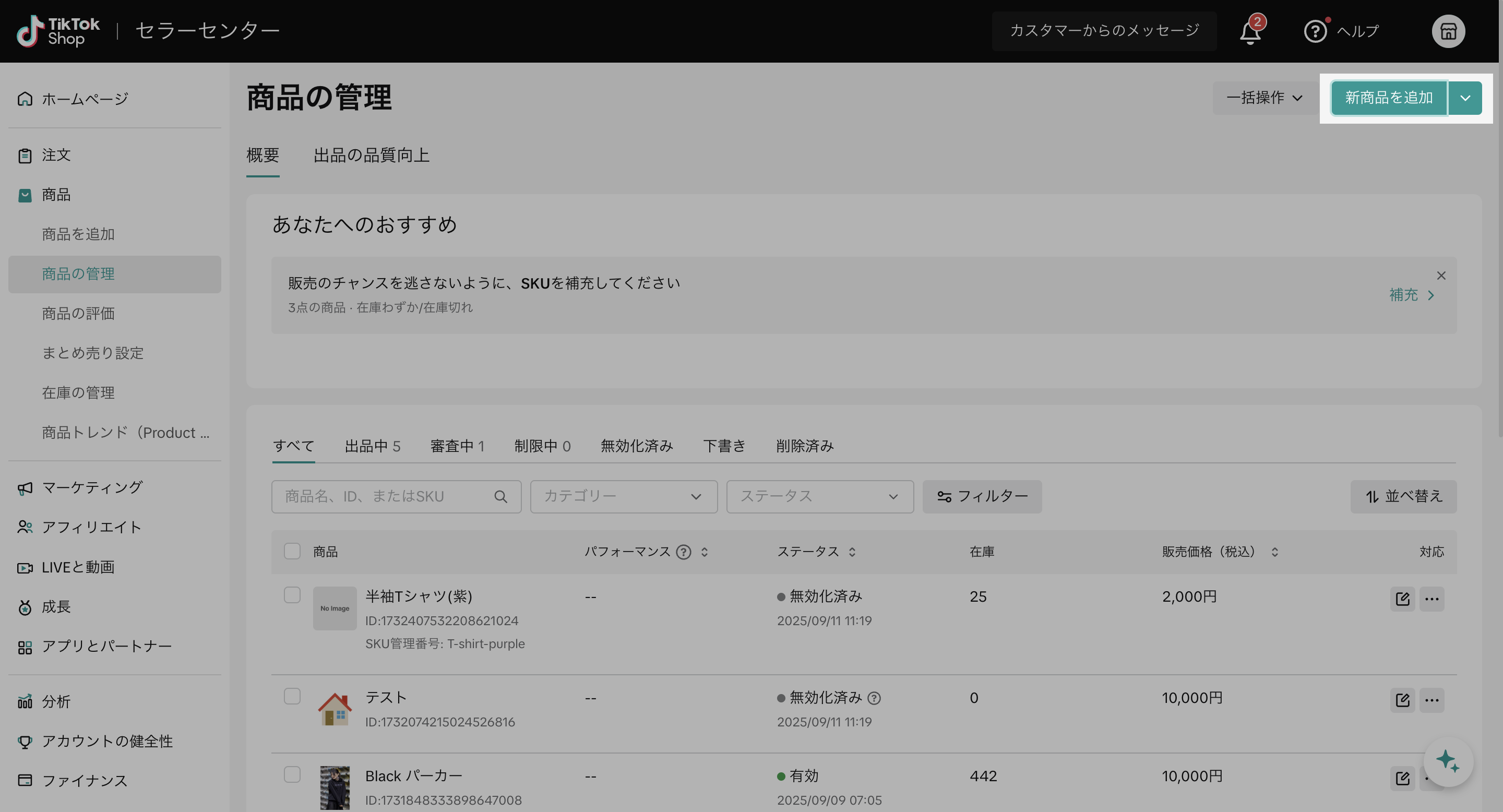Open the 出品の品質向上 tab
Screen dimensions: 1503x812
[372, 155]
